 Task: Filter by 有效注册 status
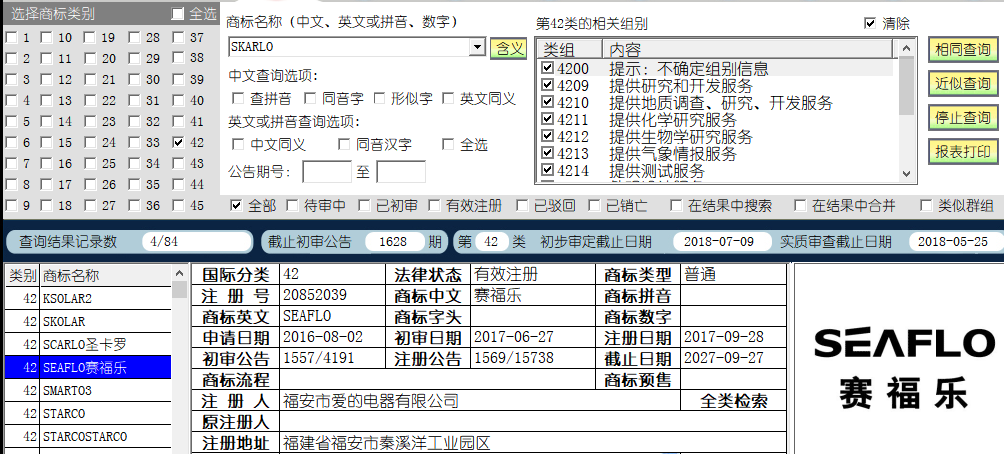[434, 206]
